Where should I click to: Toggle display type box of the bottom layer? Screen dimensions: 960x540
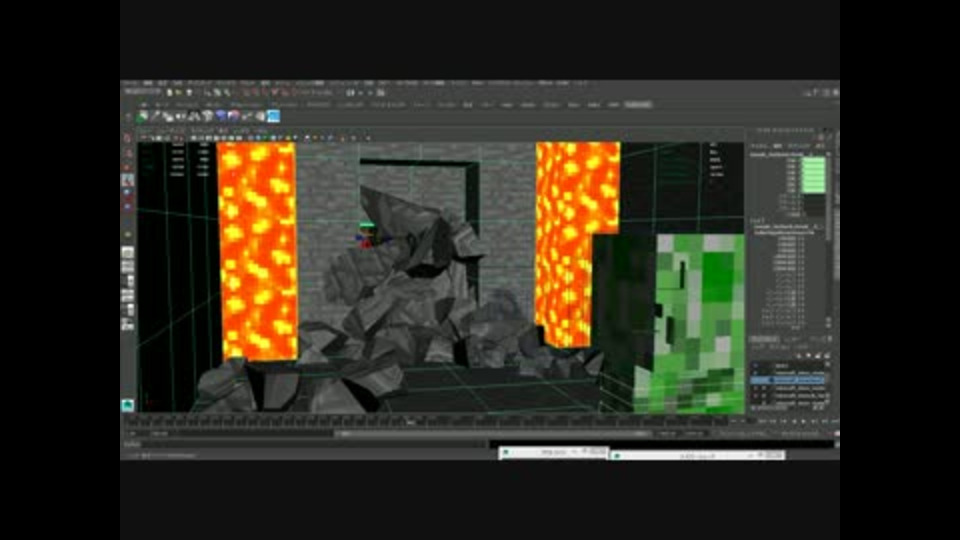(x=763, y=404)
